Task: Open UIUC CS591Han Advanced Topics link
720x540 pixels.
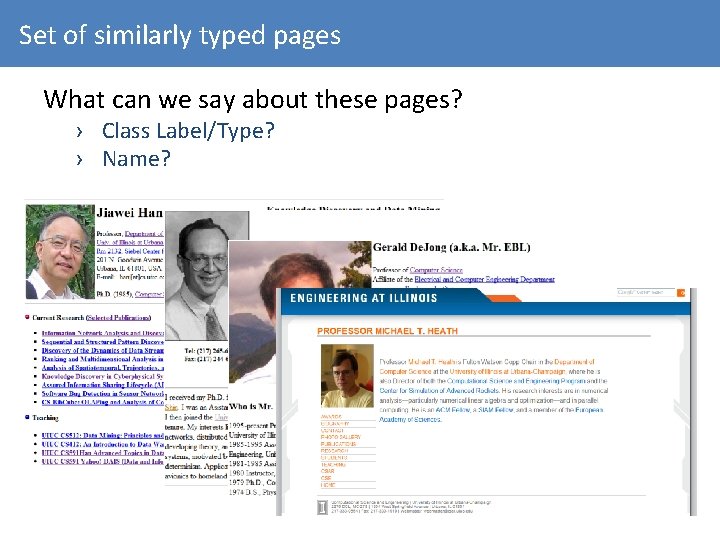Action: (102, 452)
